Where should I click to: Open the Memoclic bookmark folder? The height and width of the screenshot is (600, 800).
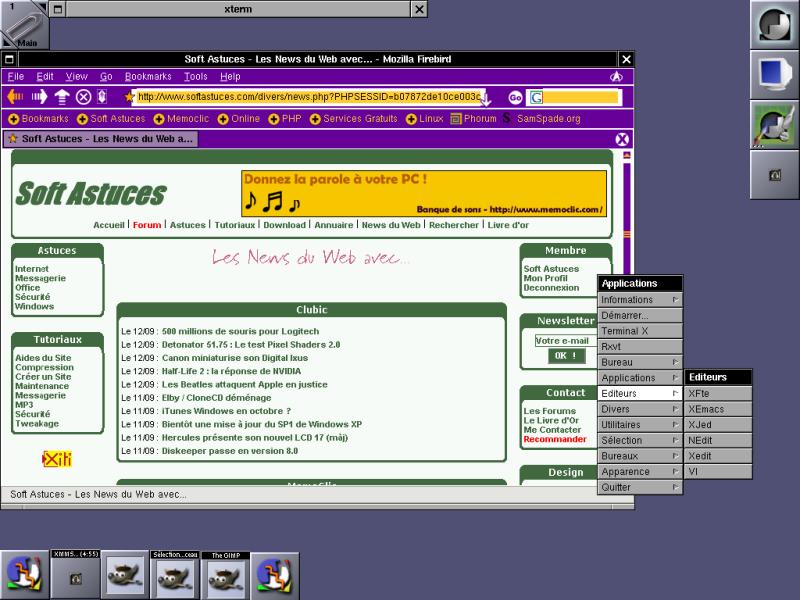tap(181, 119)
